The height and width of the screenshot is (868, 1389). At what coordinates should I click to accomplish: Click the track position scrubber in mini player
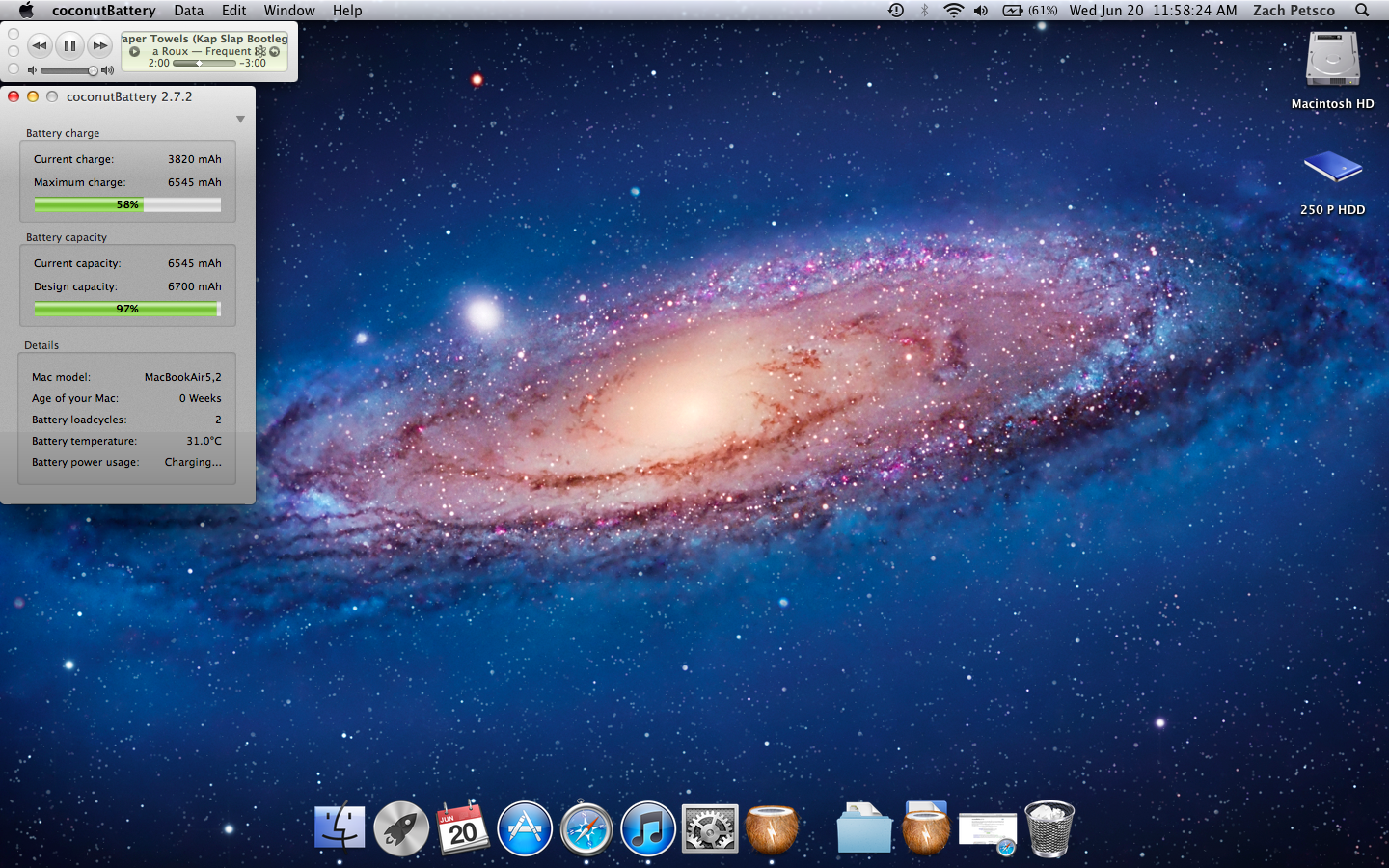click(x=204, y=64)
